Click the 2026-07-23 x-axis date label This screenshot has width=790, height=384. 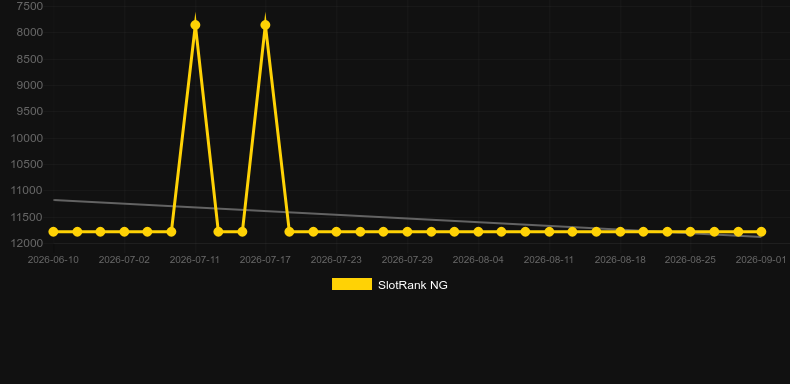[x=336, y=260]
